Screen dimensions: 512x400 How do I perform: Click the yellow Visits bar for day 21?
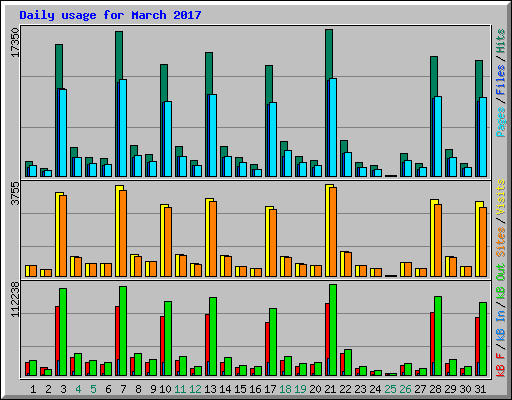tap(328, 230)
